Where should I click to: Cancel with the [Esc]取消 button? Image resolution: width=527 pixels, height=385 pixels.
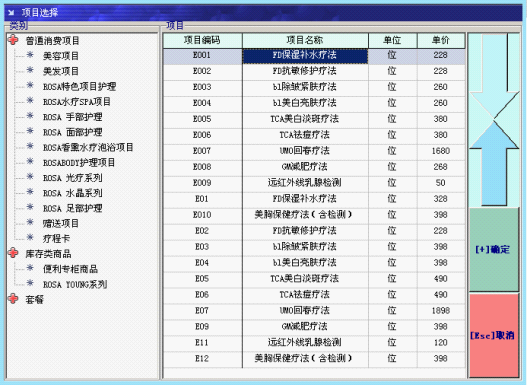click(493, 335)
